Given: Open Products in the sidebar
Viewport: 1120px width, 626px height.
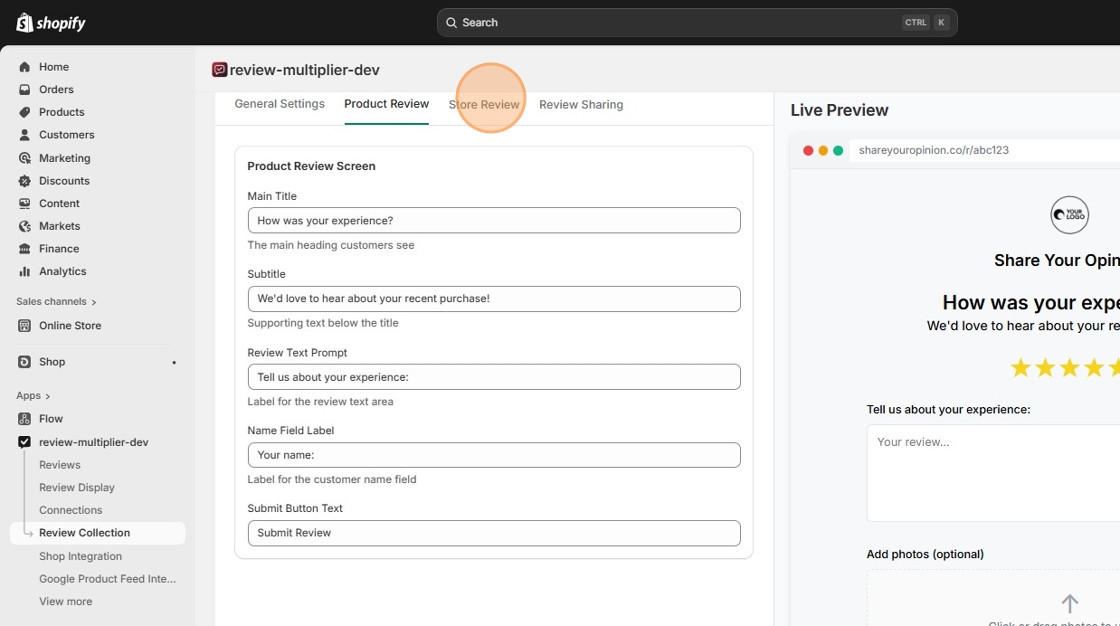Looking at the screenshot, I should [x=61, y=112].
